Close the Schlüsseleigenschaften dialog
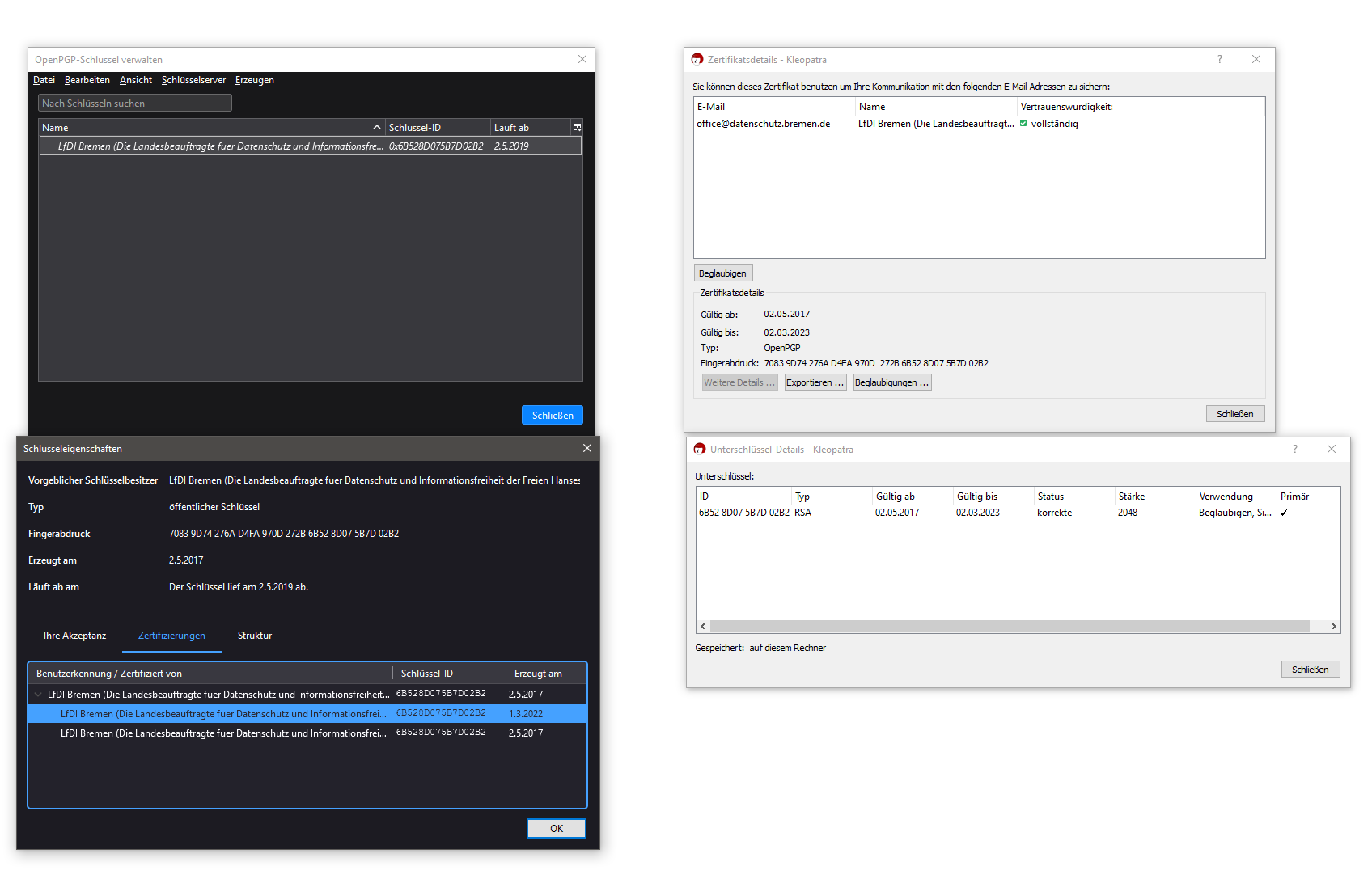 [x=587, y=448]
